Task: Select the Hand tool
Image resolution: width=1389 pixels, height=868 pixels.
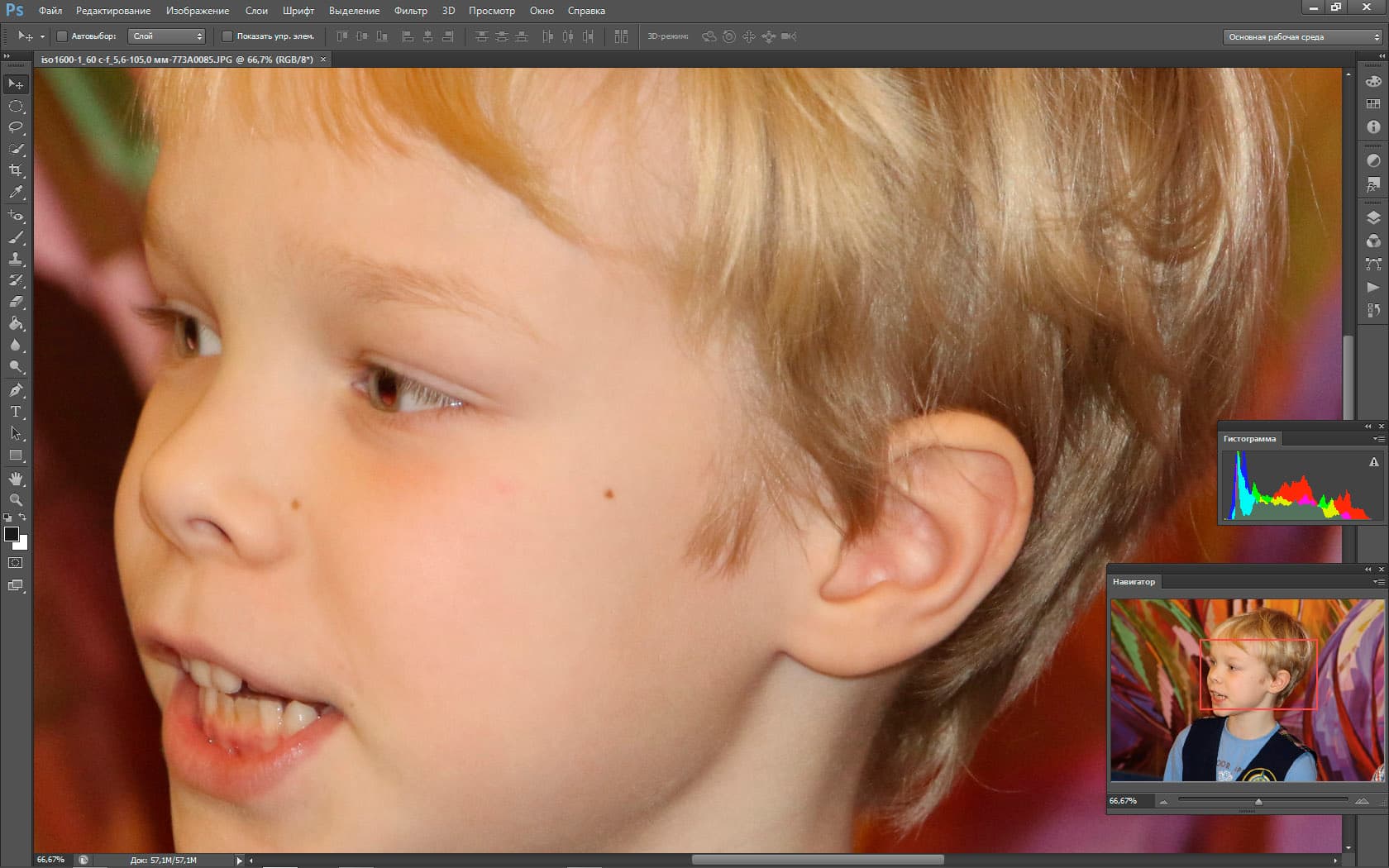Action: click(16, 479)
